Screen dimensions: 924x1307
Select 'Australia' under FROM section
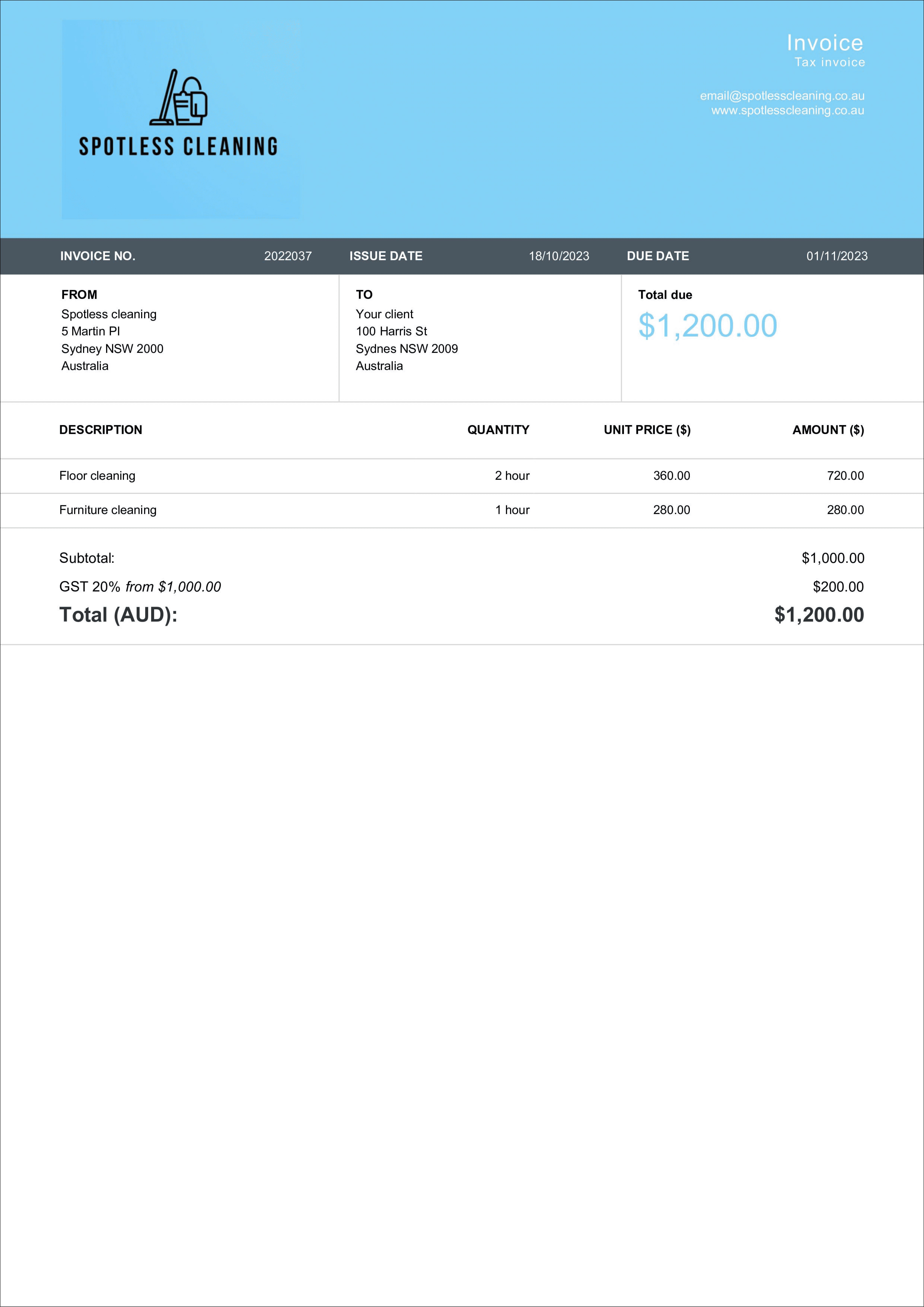pyautogui.click(x=85, y=366)
